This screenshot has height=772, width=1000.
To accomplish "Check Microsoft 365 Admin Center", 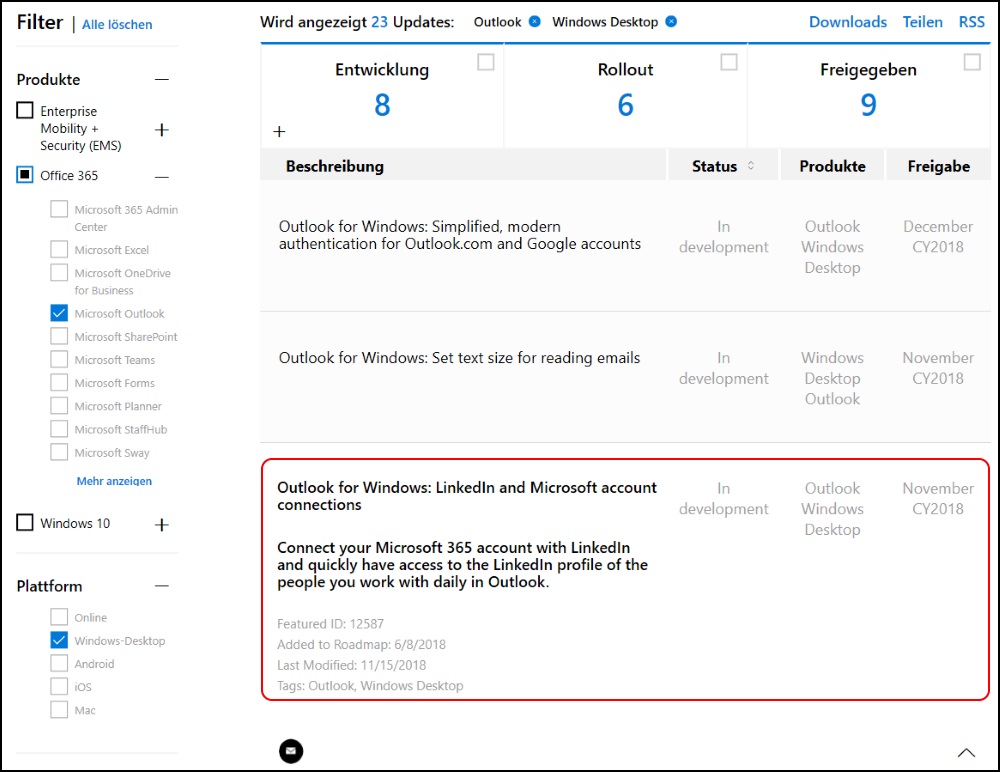I will click(59, 209).
